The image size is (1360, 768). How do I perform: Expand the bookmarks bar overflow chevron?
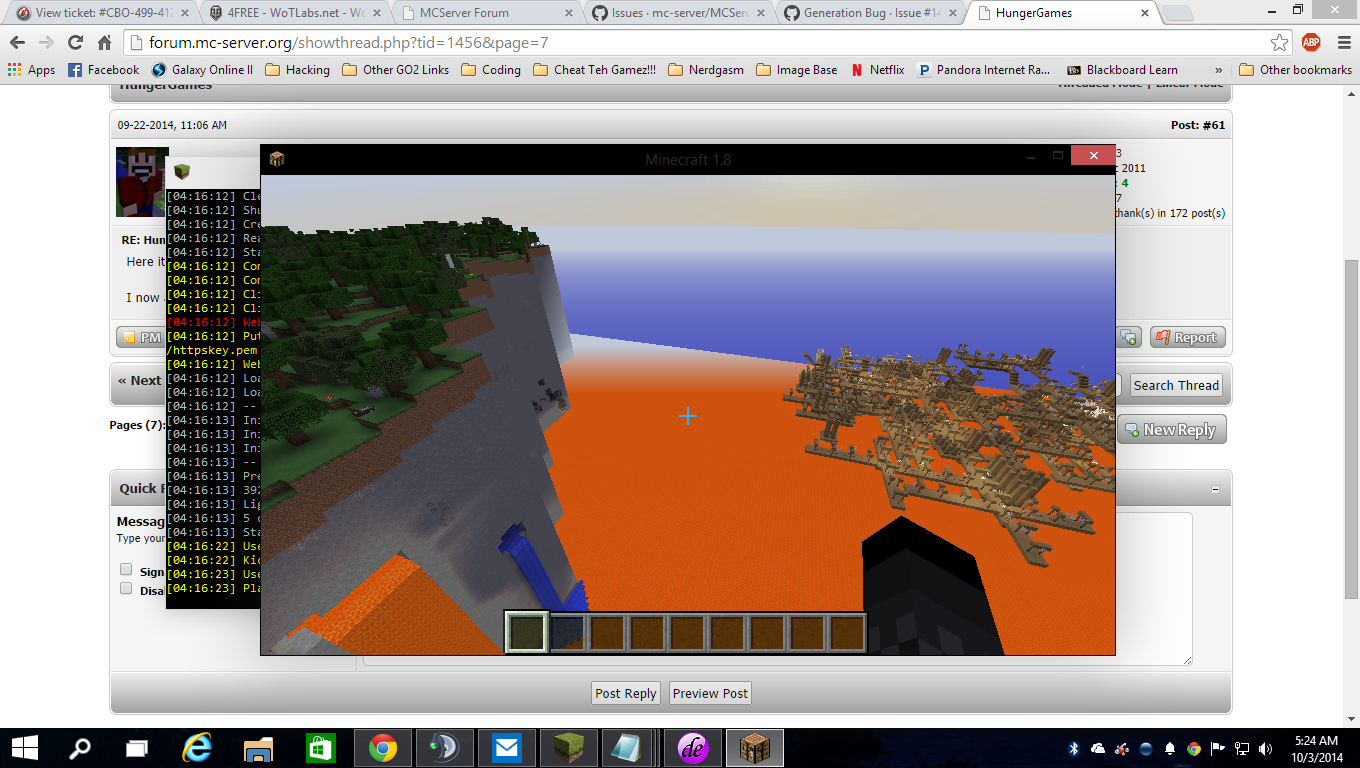point(1218,70)
